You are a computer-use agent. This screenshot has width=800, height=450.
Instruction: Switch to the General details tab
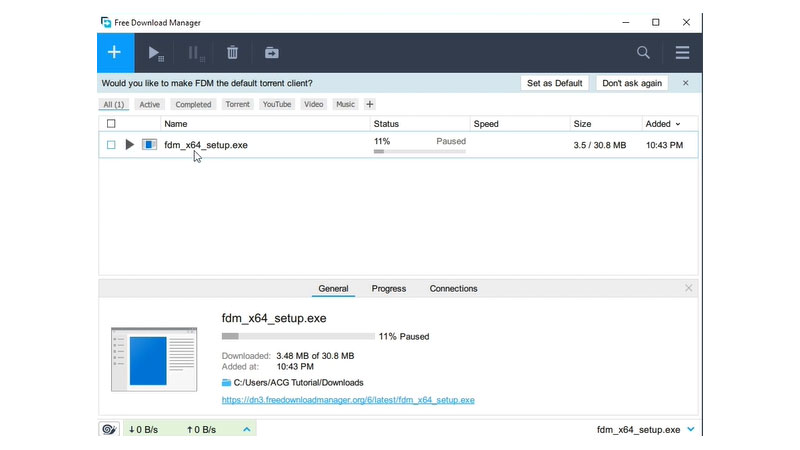point(333,289)
